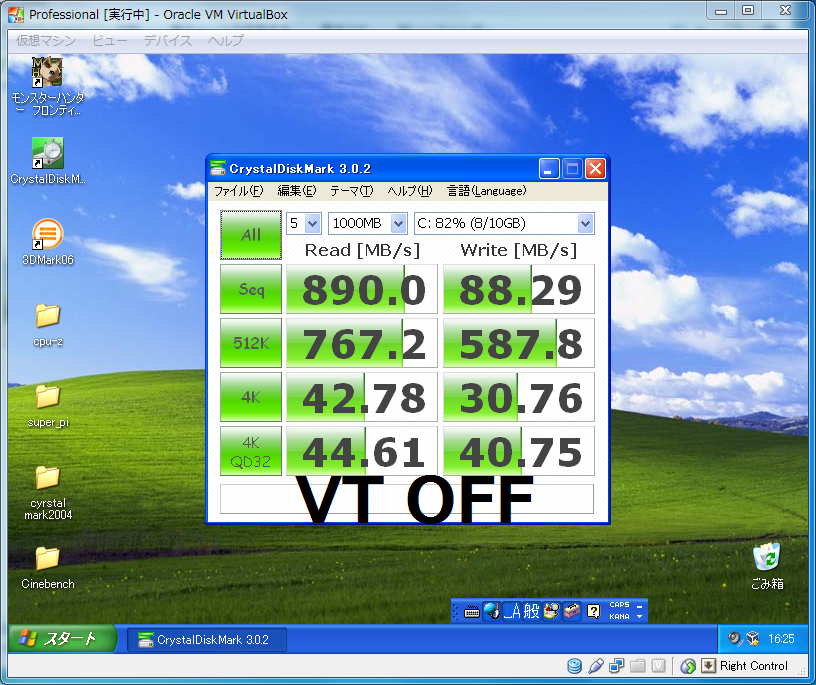Click the 512K write result 587.8
This screenshot has width=816, height=685.
point(519,343)
